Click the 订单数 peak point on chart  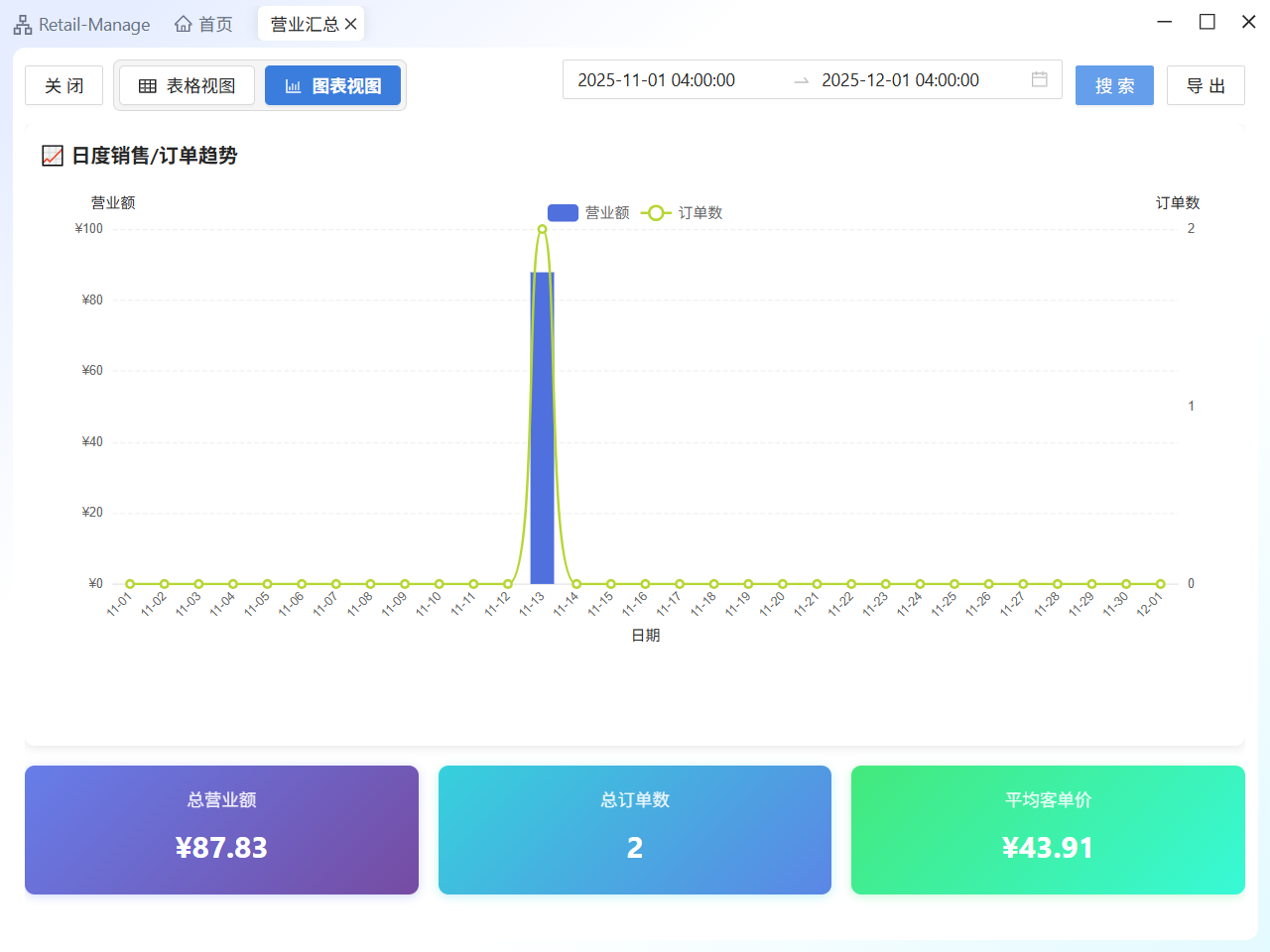(542, 229)
